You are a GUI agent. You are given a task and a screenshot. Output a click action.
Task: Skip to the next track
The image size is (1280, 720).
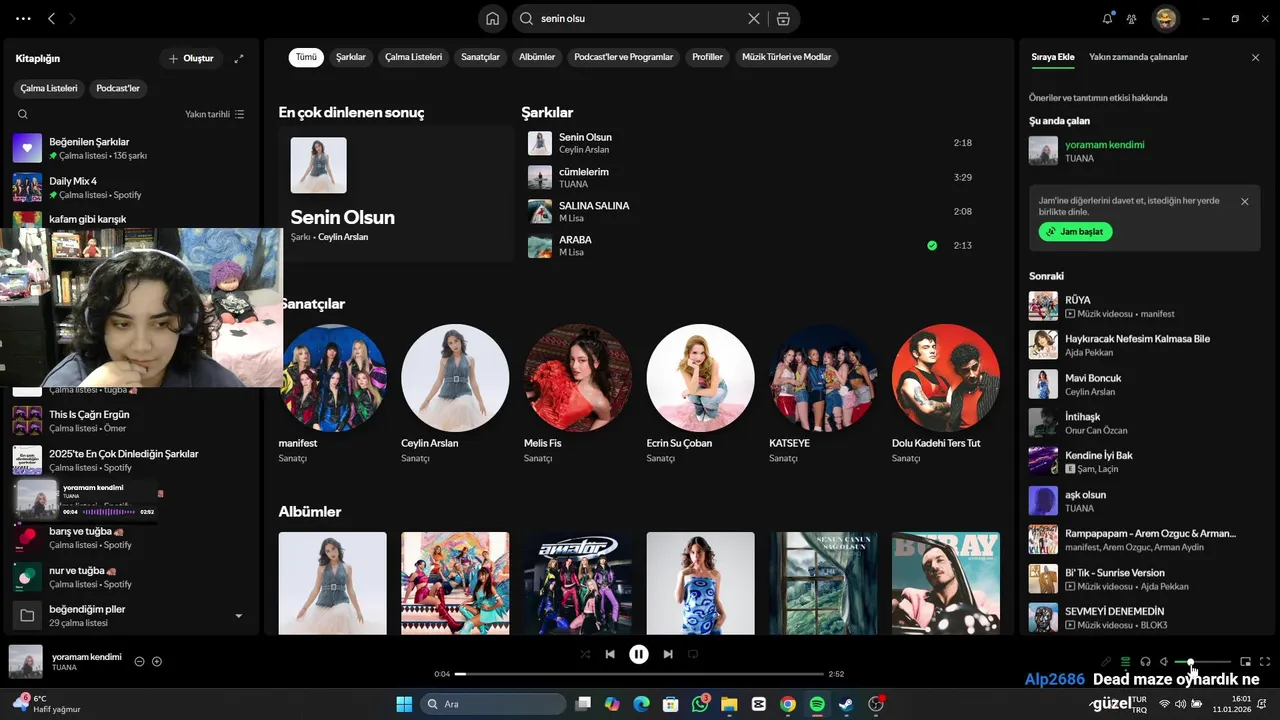(667, 654)
